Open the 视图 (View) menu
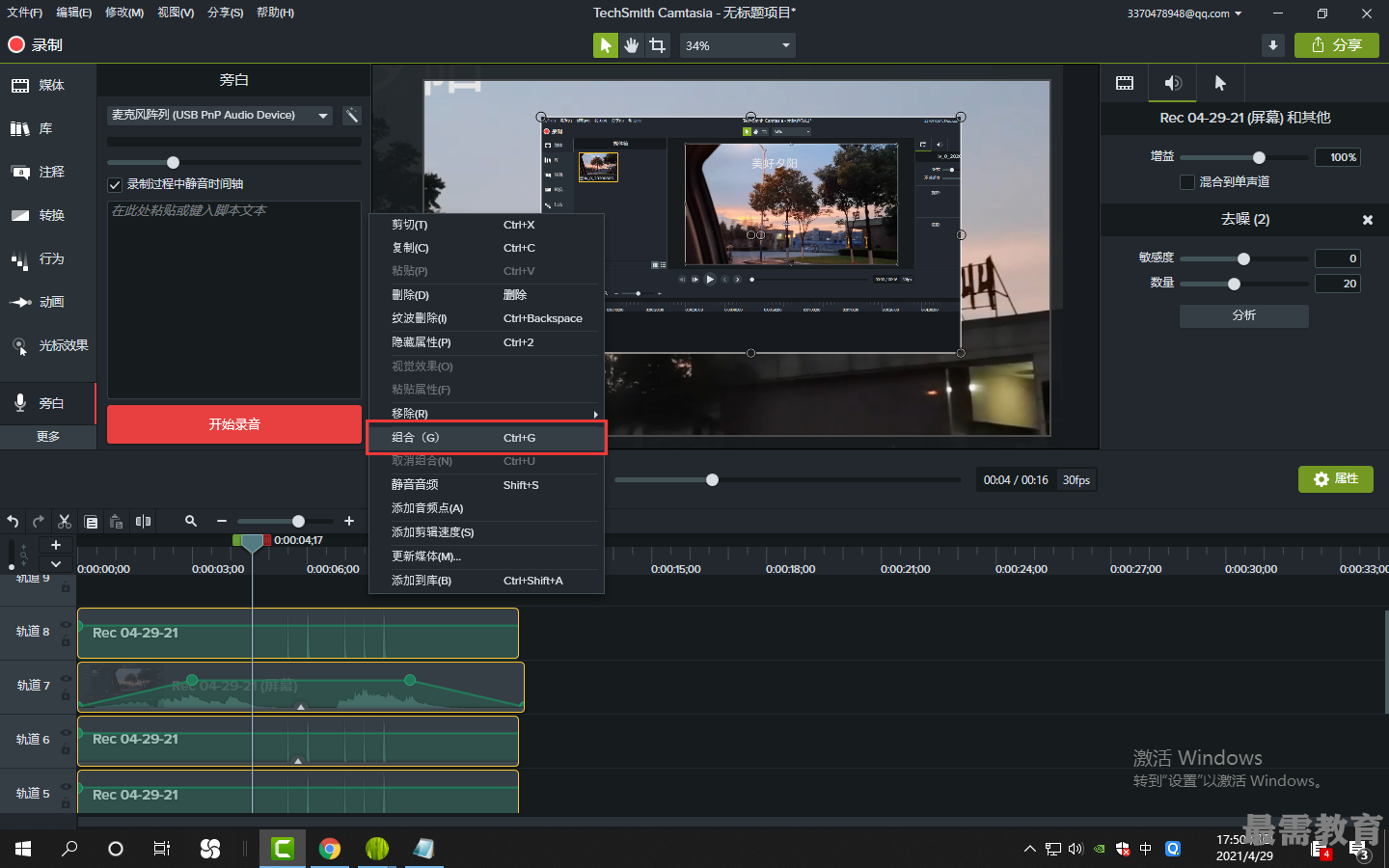This screenshot has height=868, width=1389. (x=176, y=13)
